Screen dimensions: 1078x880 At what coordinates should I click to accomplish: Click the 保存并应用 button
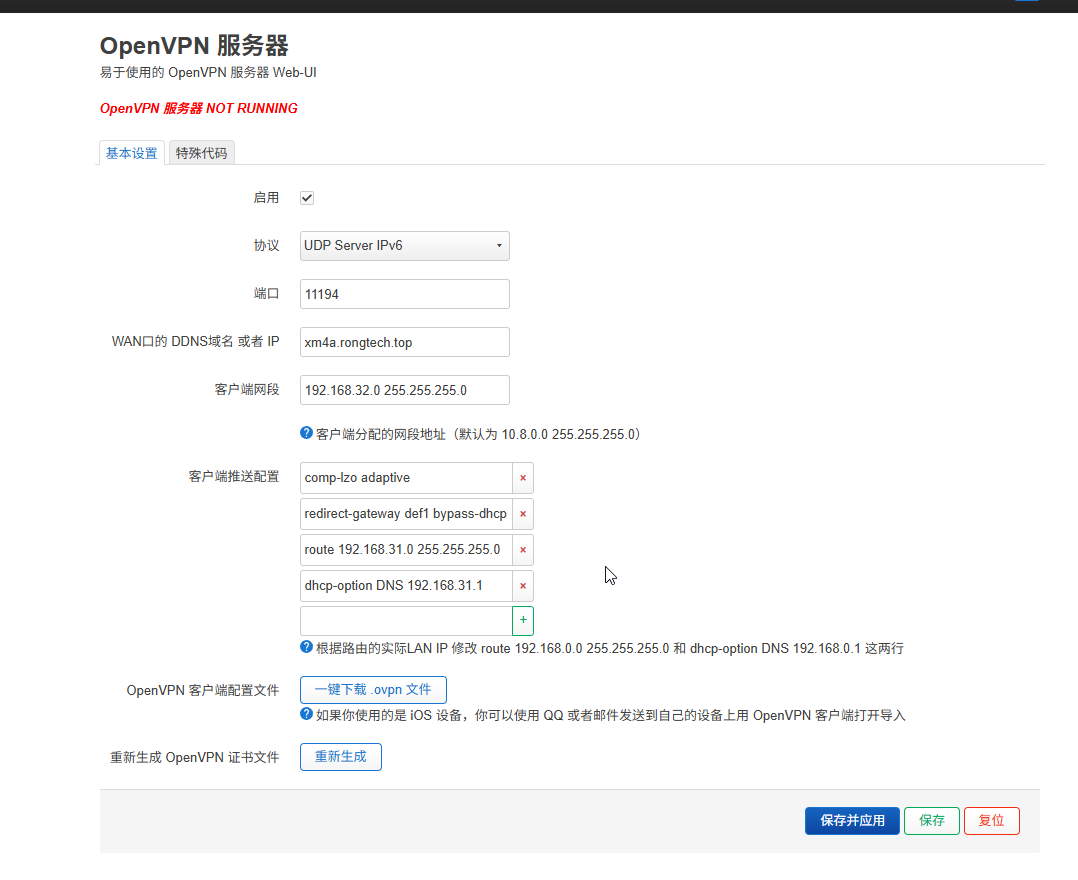852,821
